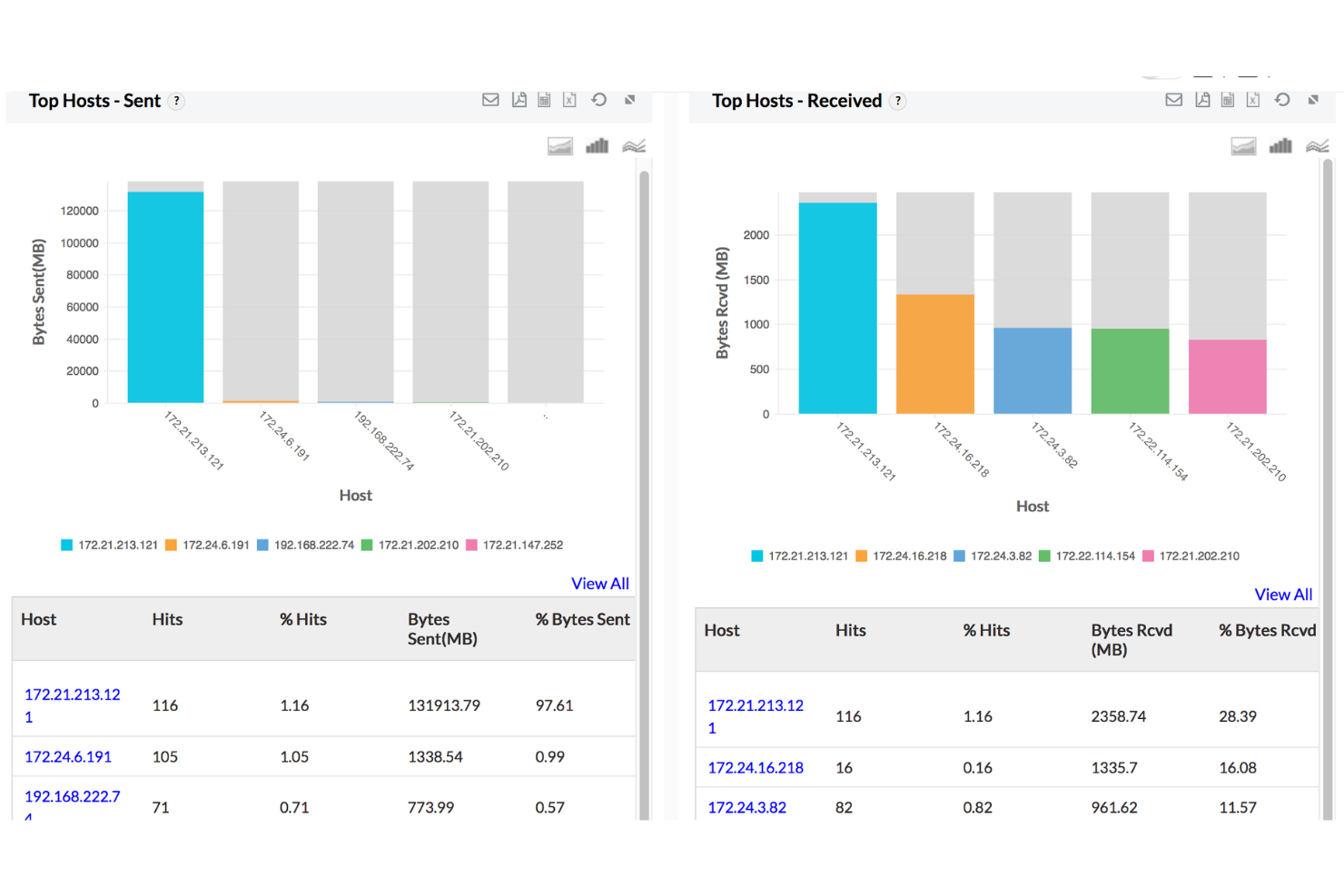Open help for Top Hosts - Received
The height and width of the screenshot is (896, 1344).
click(897, 101)
